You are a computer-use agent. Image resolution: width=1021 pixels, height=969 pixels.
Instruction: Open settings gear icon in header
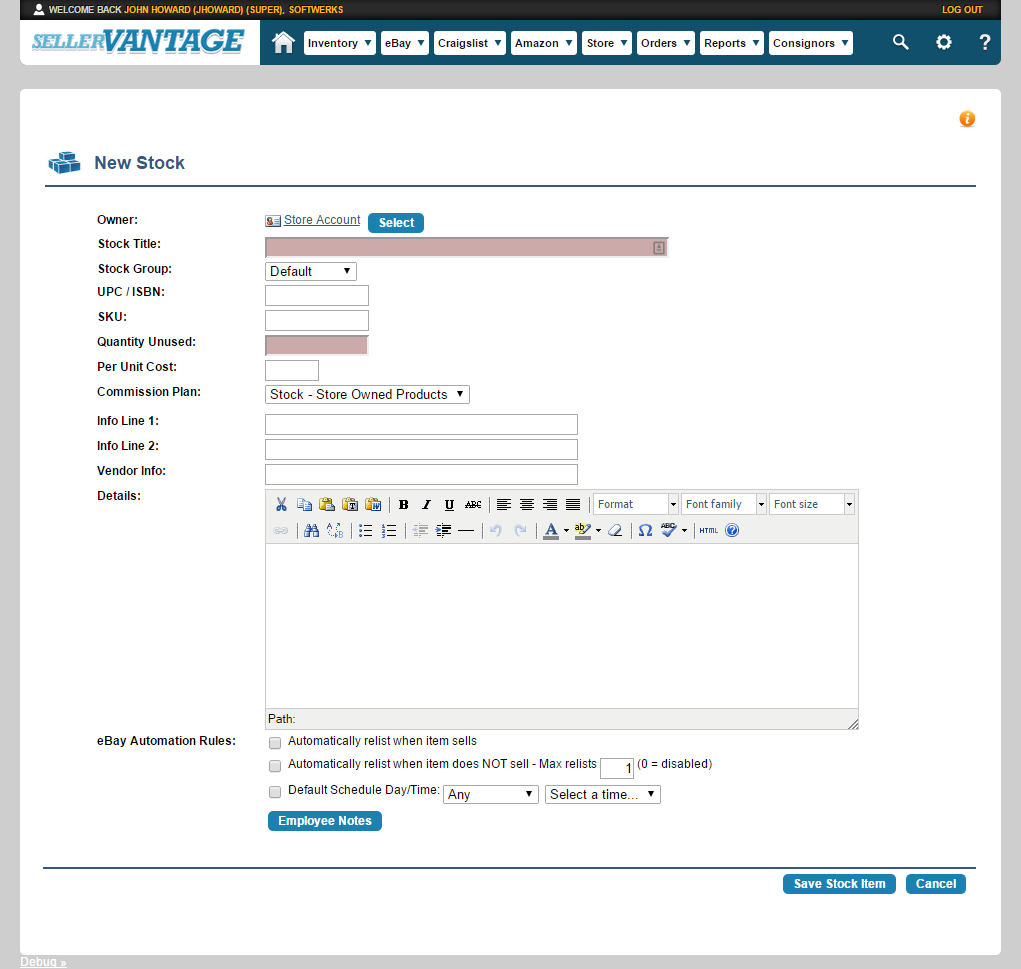[x=943, y=43]
